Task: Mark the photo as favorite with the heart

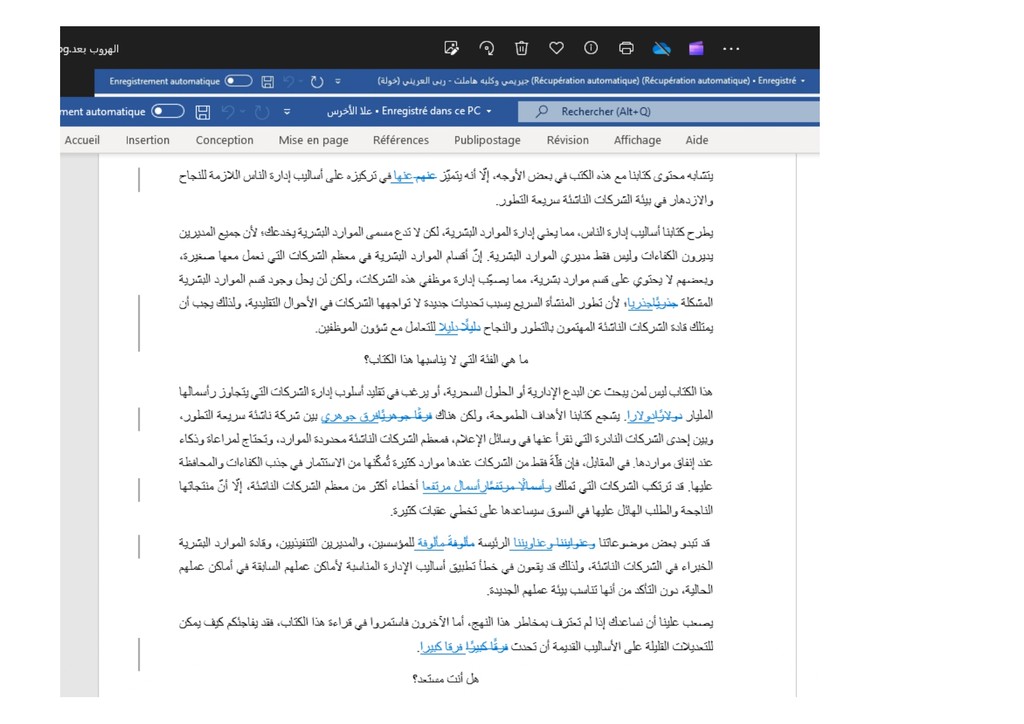Action: [556, 48]
